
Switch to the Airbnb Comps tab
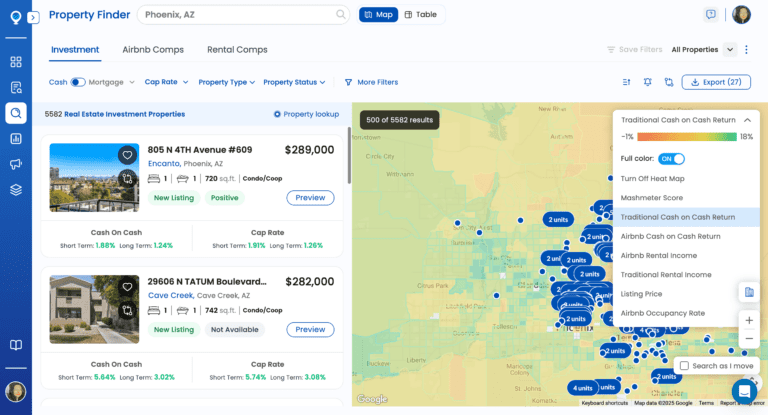(151, 49)
